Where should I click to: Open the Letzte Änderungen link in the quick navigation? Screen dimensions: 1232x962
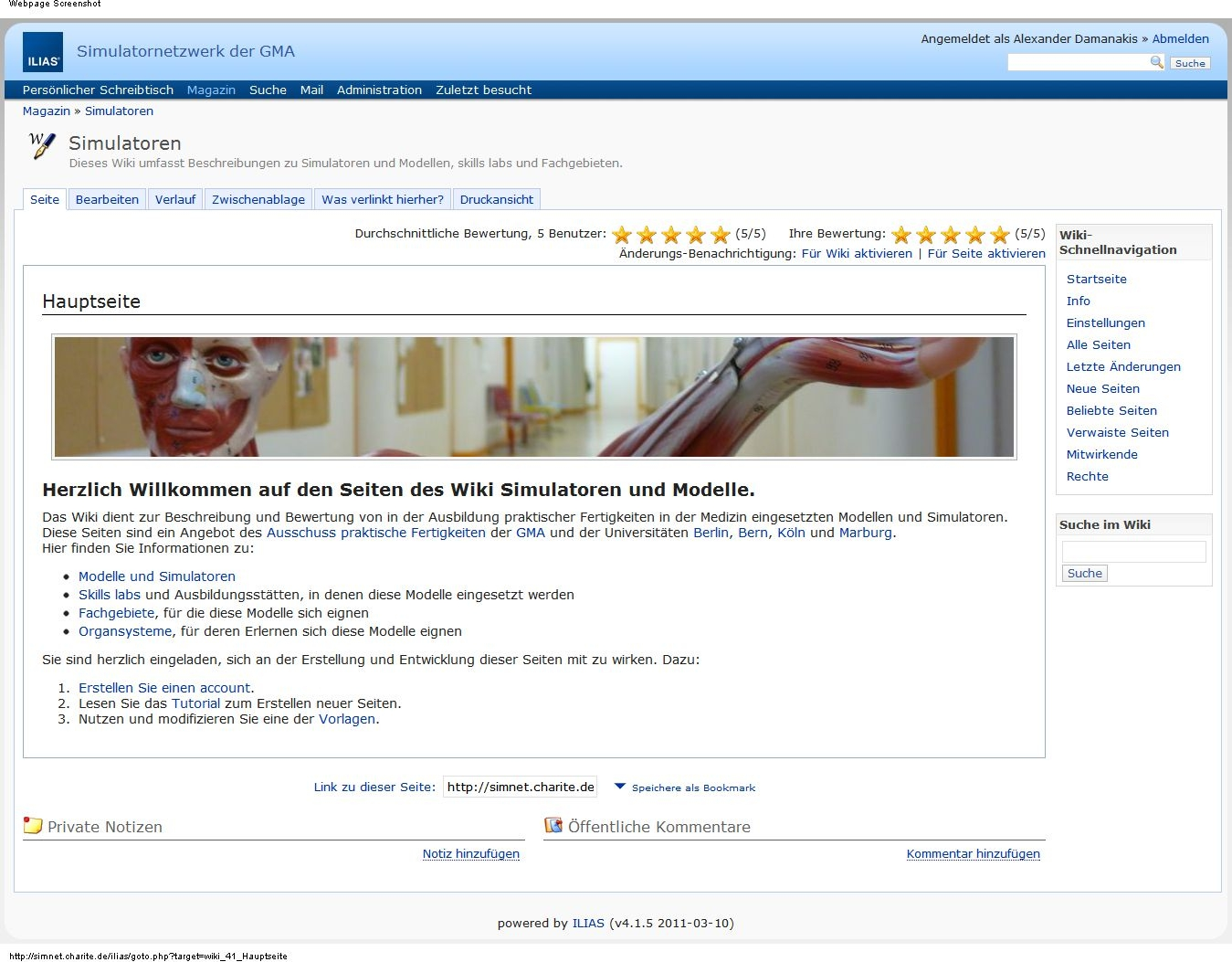1123,366
